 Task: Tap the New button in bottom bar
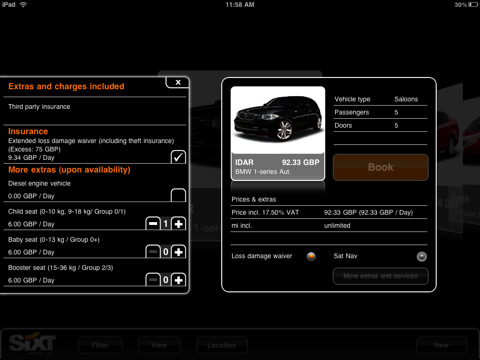tap(441, 345)
